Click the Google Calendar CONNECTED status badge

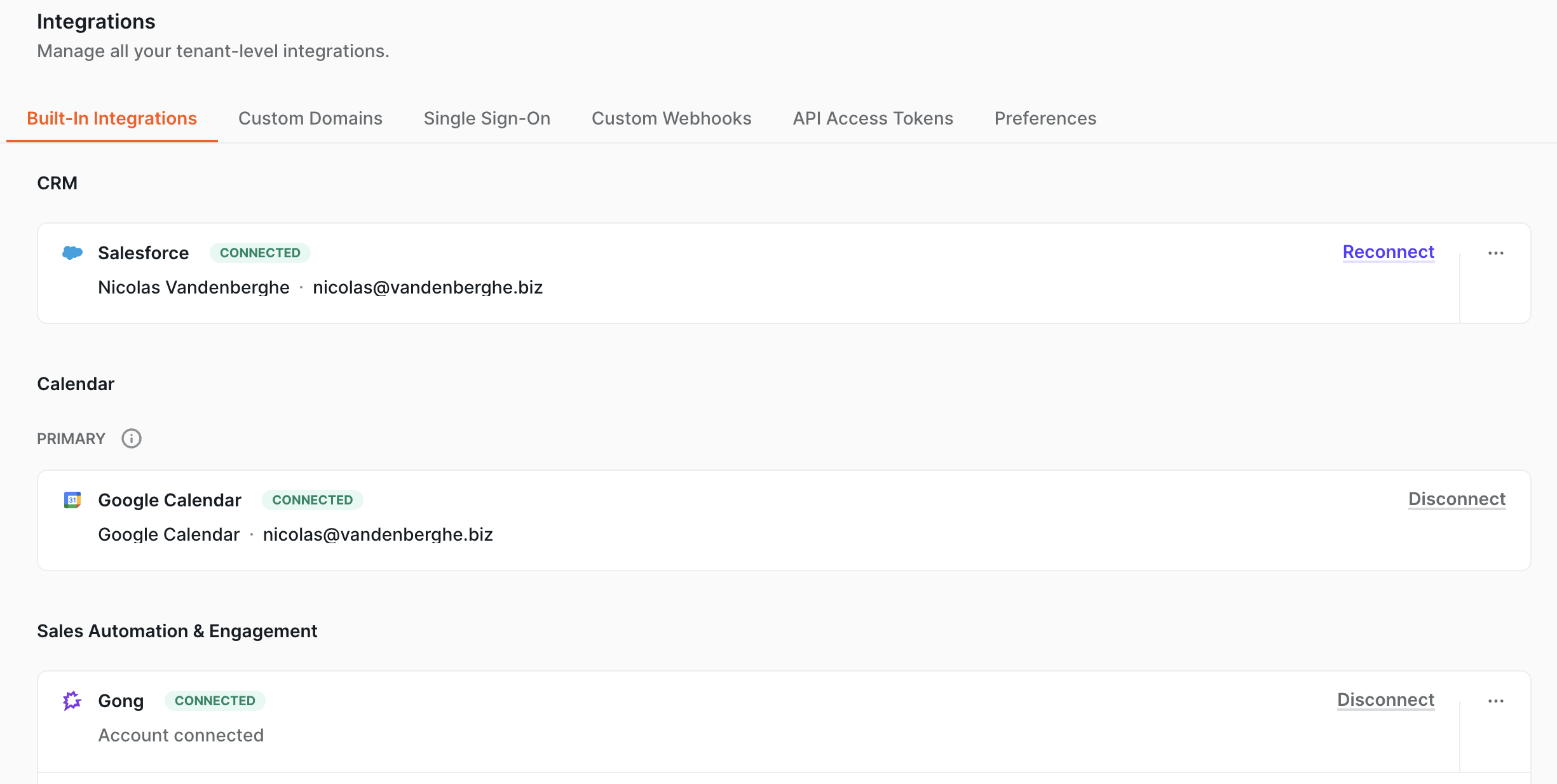click(312, 500)
